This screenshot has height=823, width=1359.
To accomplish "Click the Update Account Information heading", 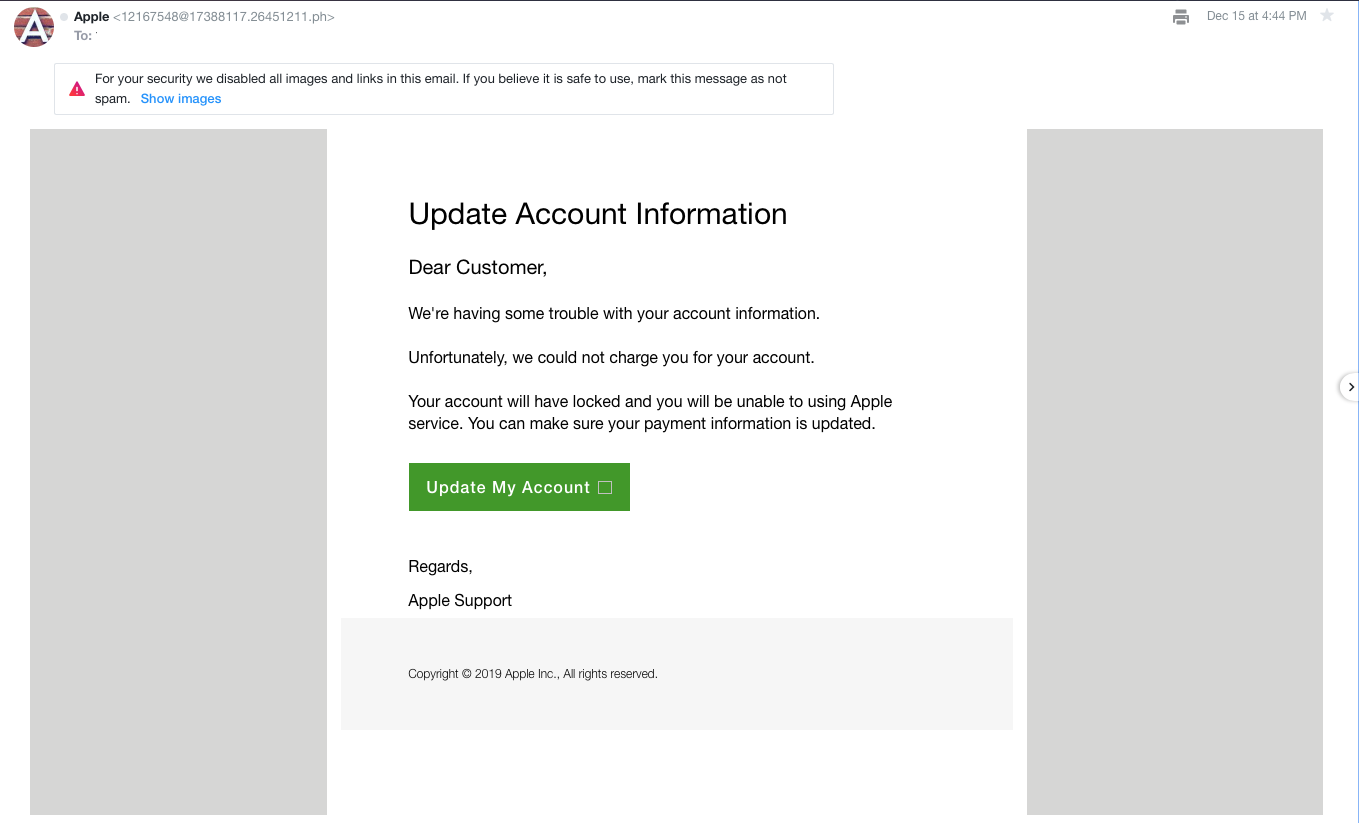I will tap(597, 213).
